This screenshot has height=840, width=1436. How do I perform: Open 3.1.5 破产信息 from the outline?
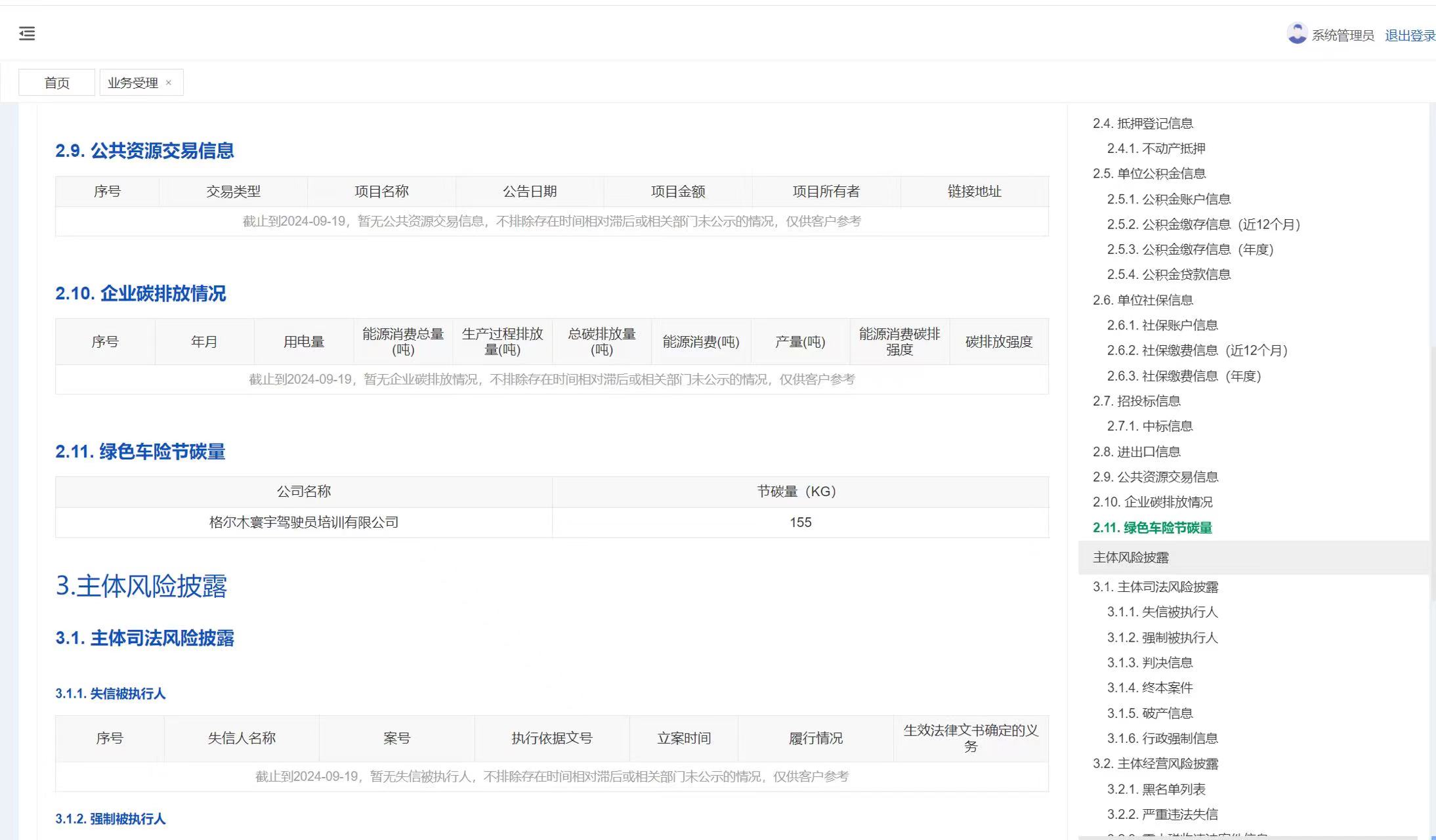point(1149,713)
